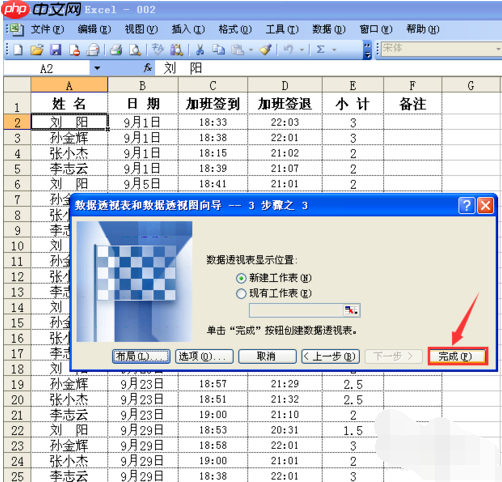
Task: Open the Paste options dropdown arrow
Action: click(251, 50)
